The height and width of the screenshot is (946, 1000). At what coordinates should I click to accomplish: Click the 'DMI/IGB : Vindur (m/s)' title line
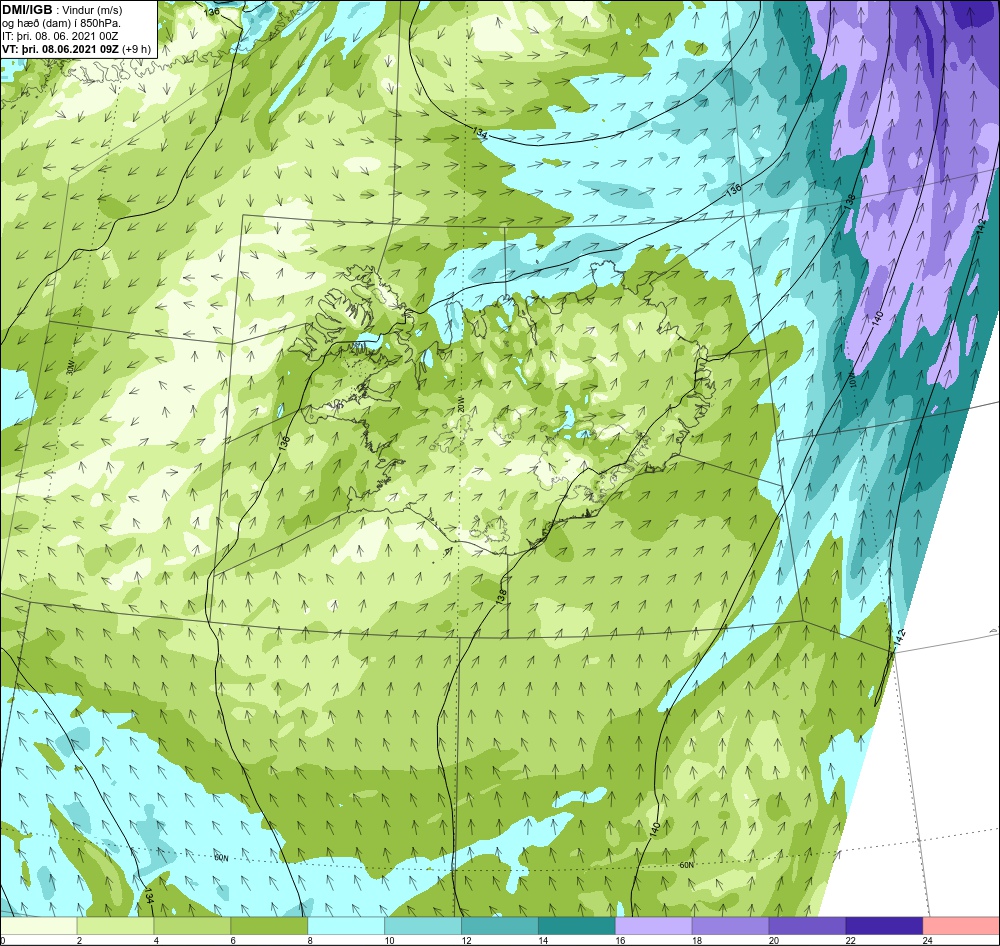click(62, 10)
